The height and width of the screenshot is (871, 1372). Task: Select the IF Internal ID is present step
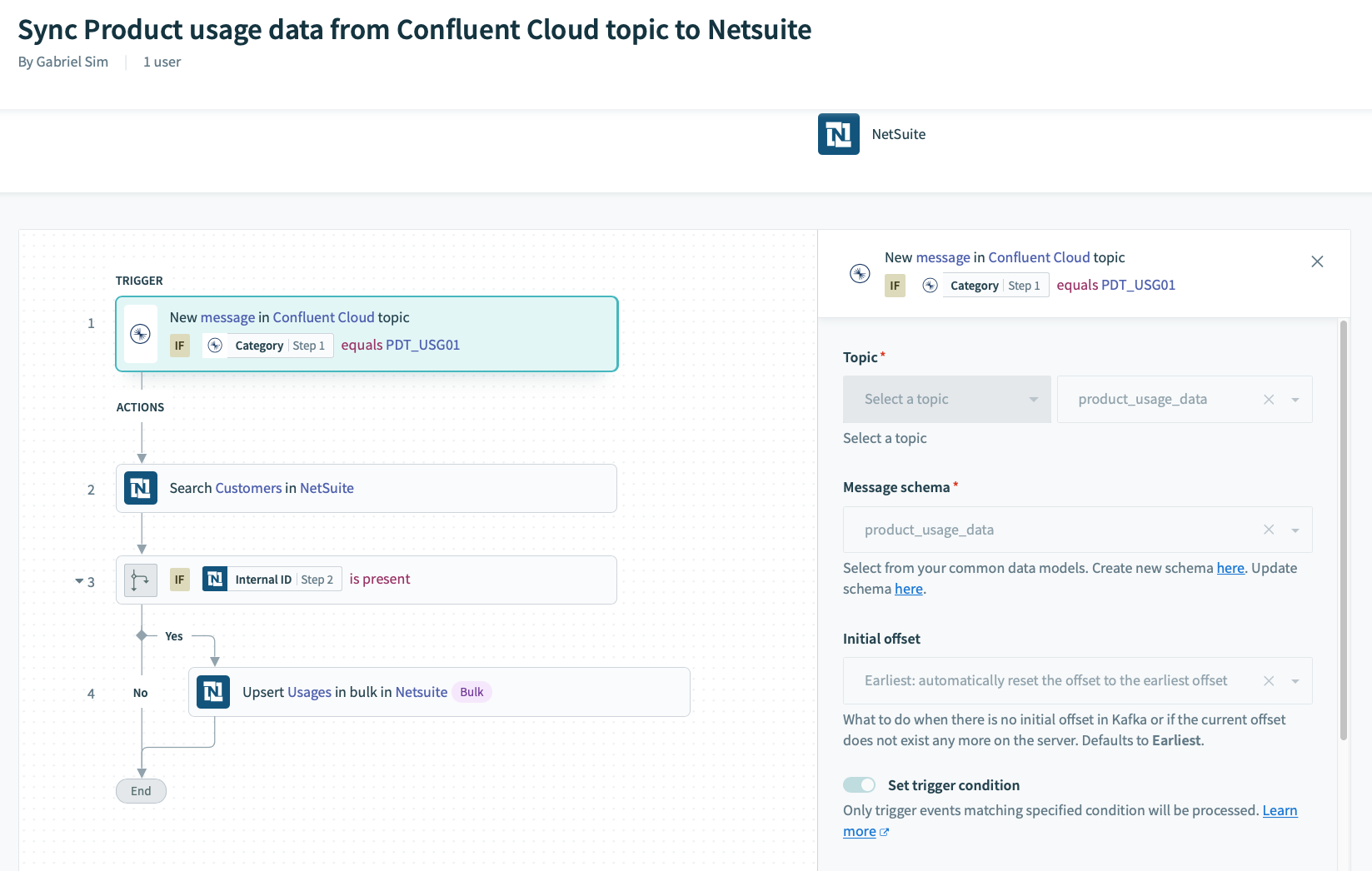367,580
